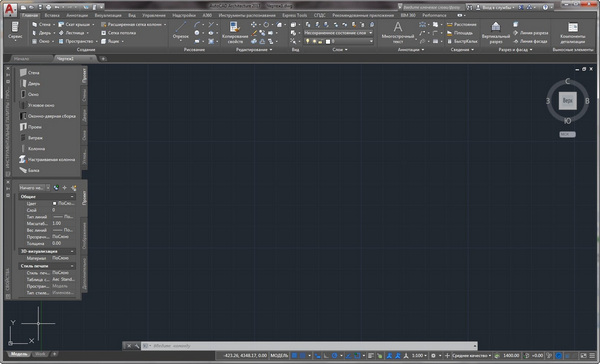
Task: Switch to the Аннотации ribbon tab
Action: tap(77, 15)
